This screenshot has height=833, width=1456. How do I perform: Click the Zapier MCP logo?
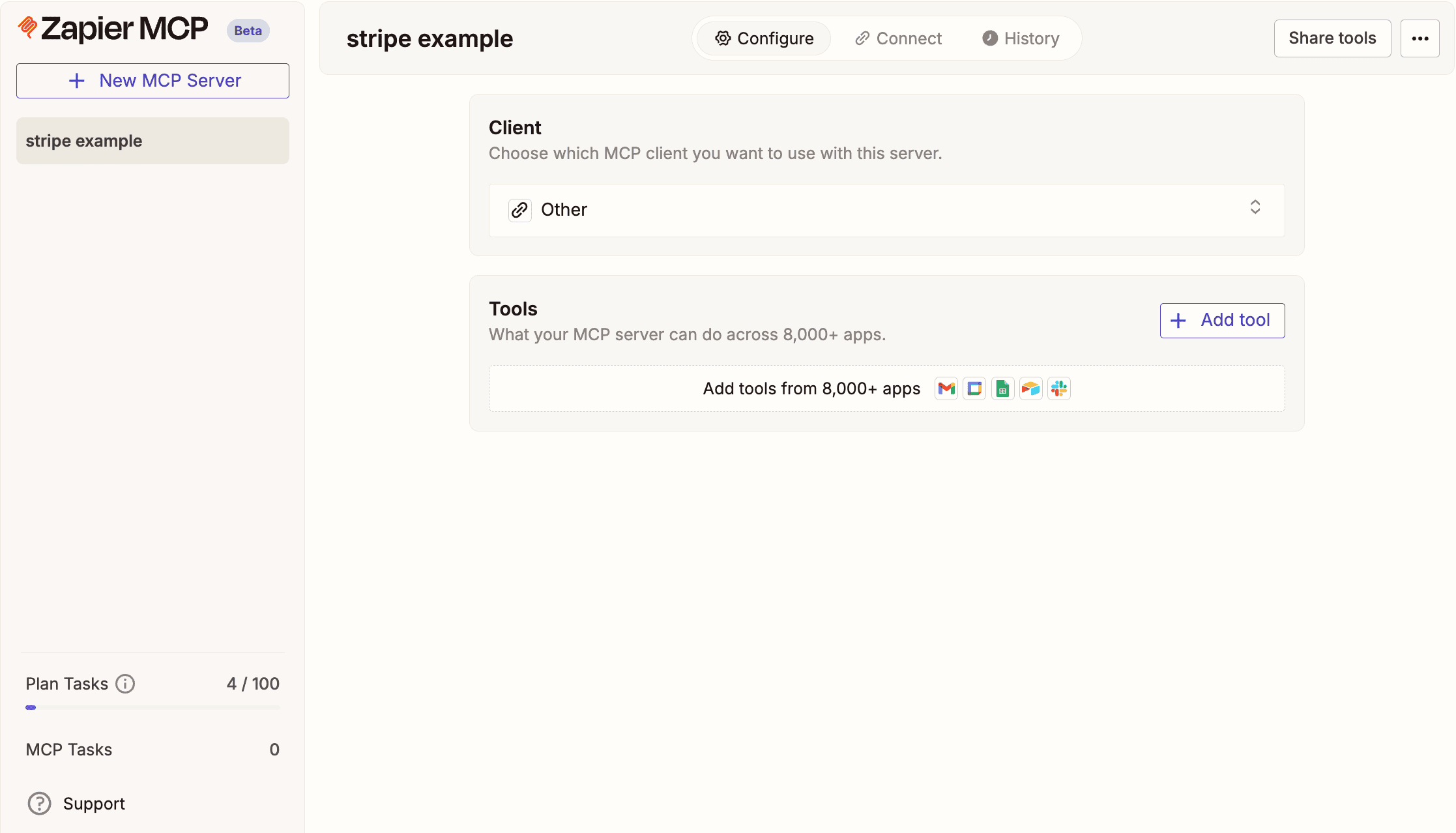113,29
